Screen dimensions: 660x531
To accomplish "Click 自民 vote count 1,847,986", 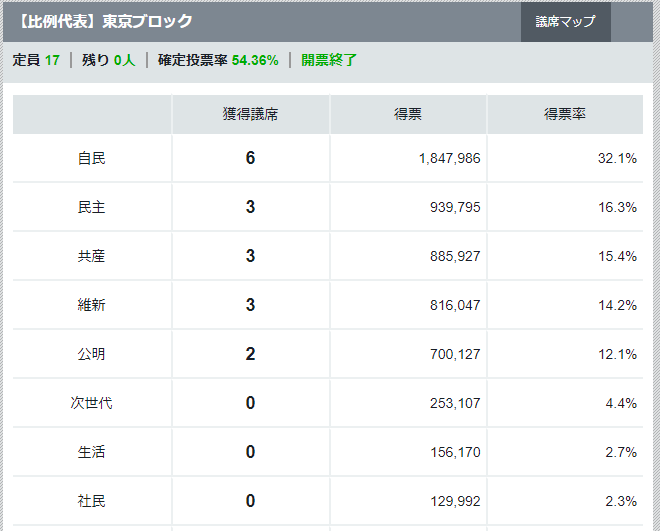I will [450, 158].
